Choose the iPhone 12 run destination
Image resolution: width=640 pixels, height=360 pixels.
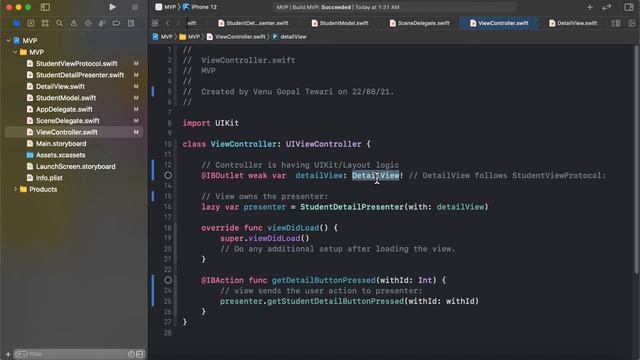(x=200, y=7)
